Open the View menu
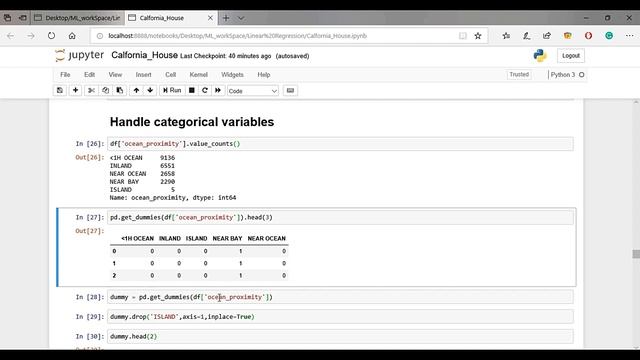Viewport: 640px width, 360px height. point(115,75)
